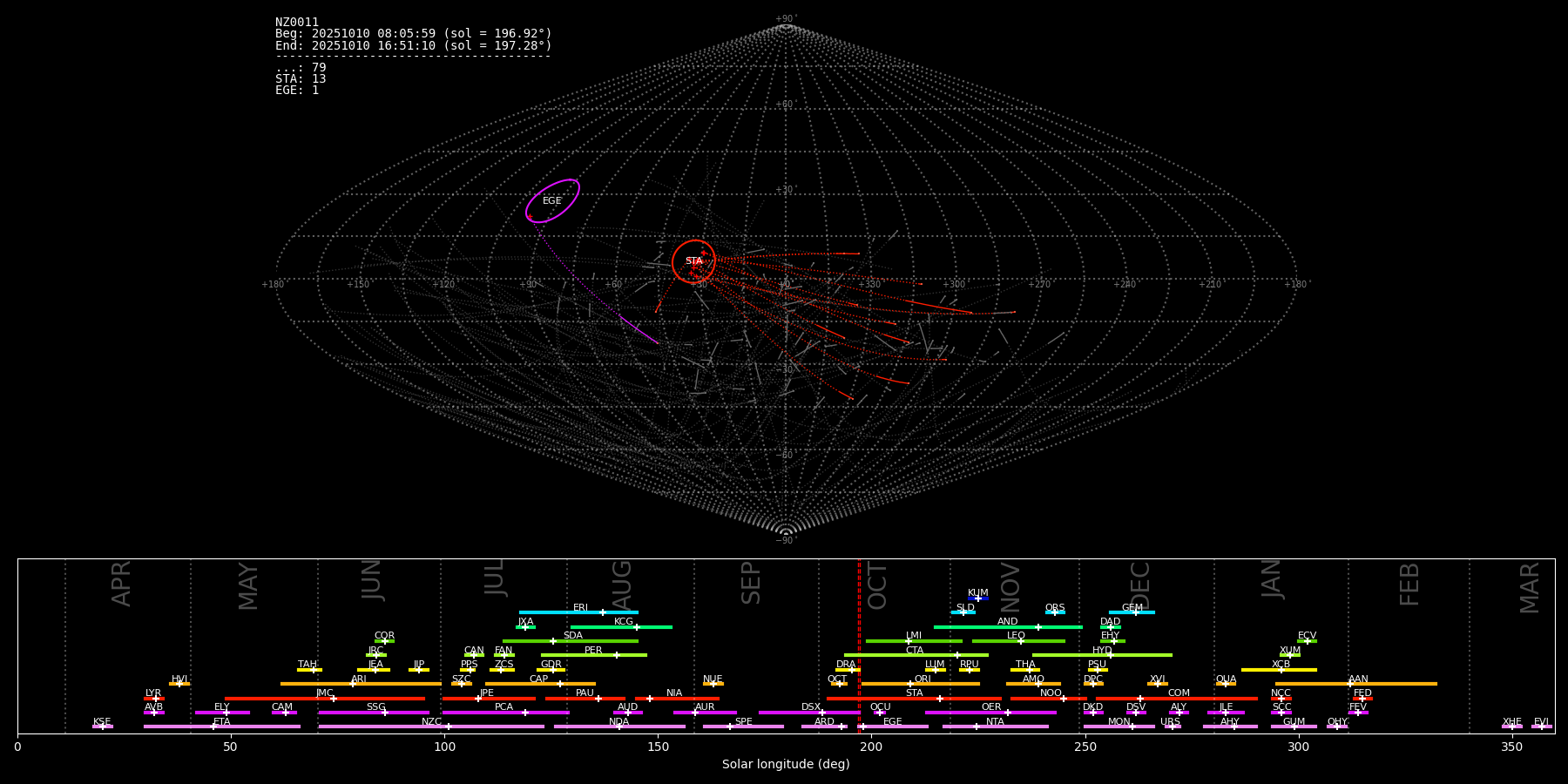Click the KCG shower bar

pyautogui.click(x=621, y=627)
